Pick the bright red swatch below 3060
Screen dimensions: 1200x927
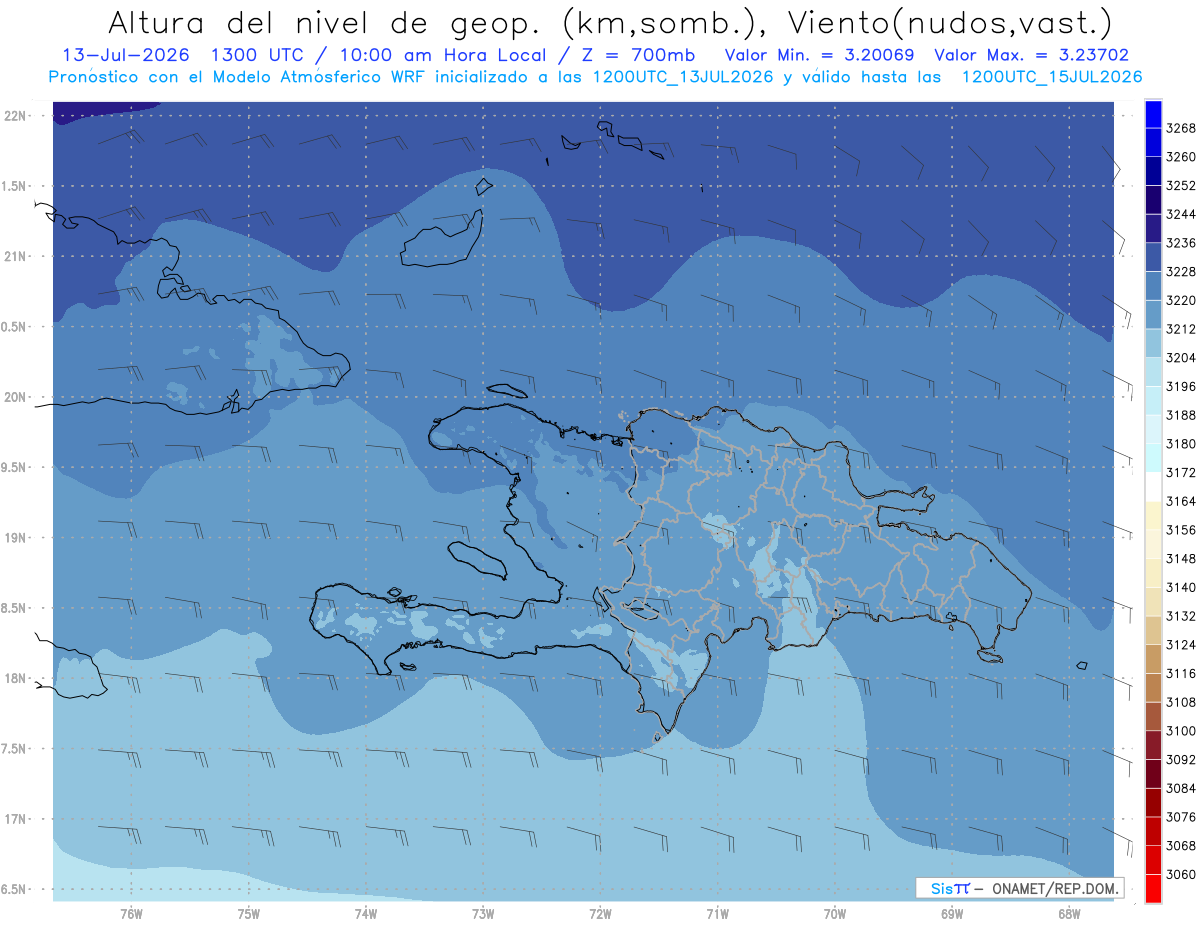[x=1153, y=888]
